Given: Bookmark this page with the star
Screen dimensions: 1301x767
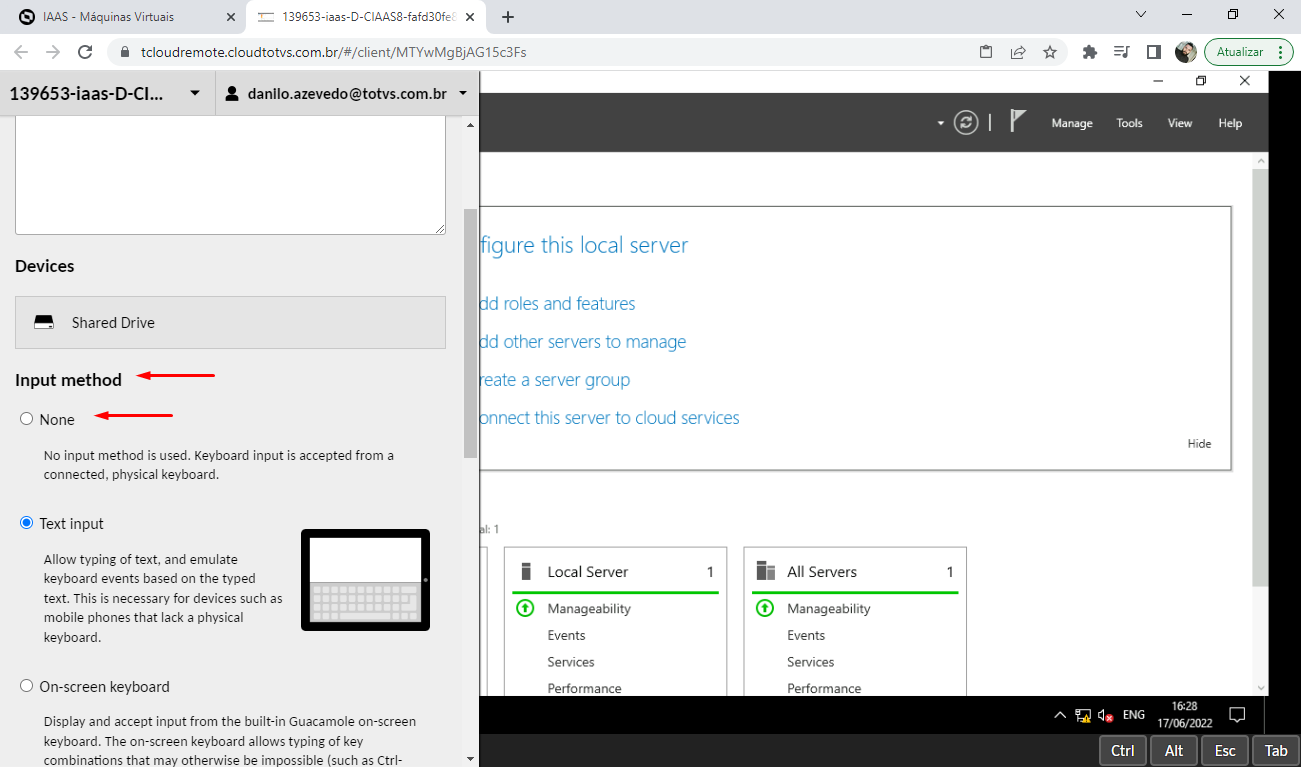Looking at the screenshot, I should [x=1050, y=52].
